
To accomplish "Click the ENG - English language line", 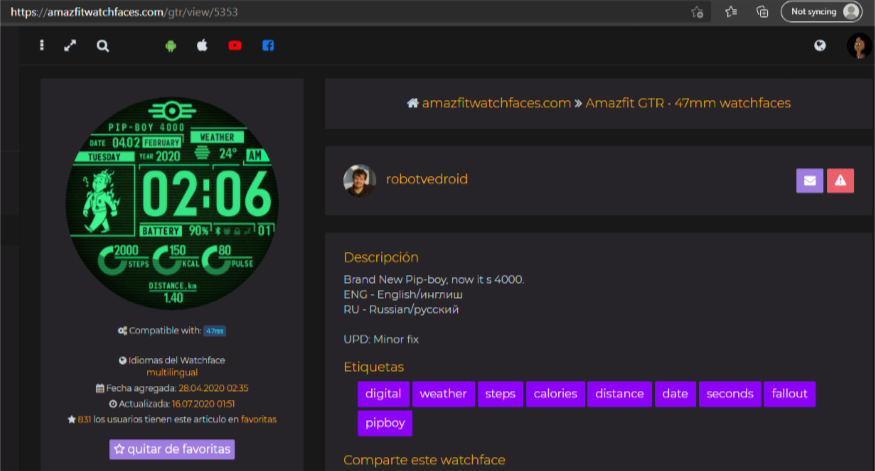I will tap(403, 295).
